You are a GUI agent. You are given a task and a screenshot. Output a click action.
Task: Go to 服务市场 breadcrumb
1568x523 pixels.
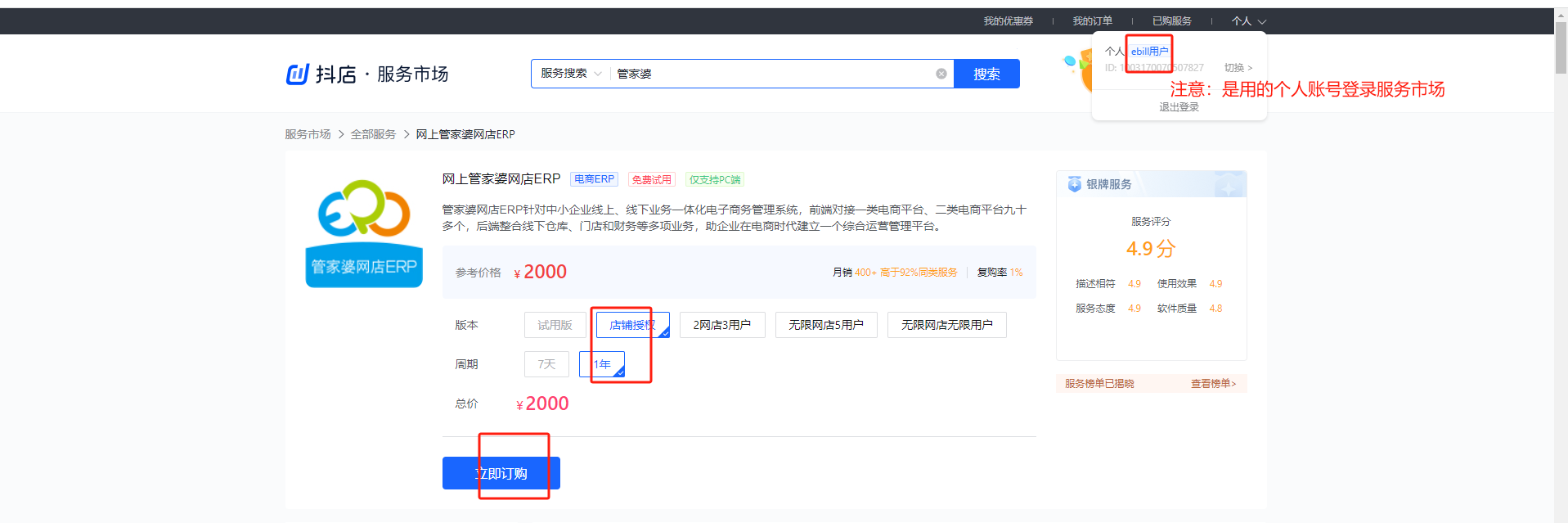coord(308,134)
